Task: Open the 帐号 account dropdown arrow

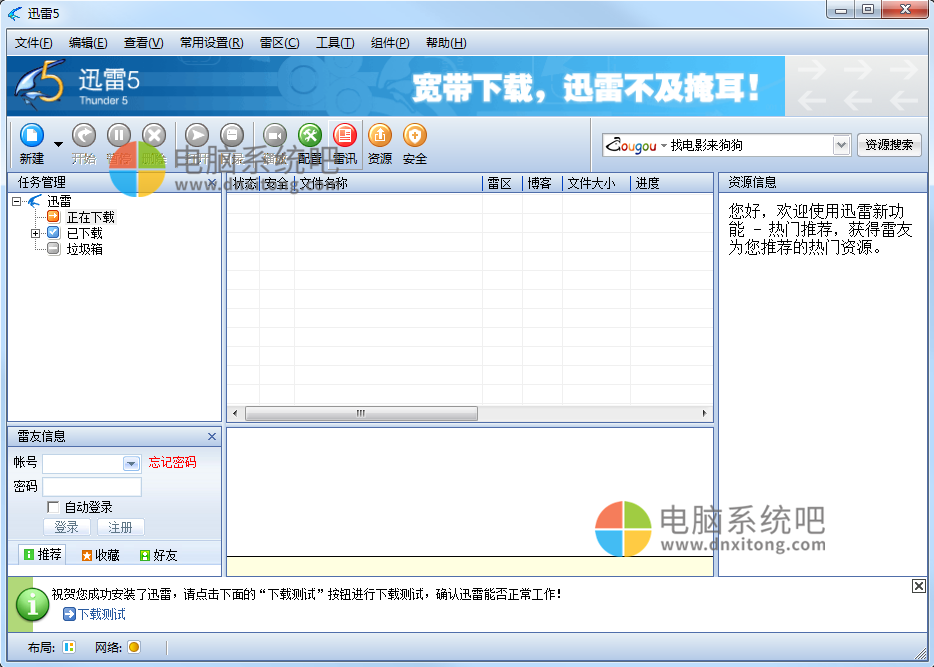Action: tap(131, 463)
